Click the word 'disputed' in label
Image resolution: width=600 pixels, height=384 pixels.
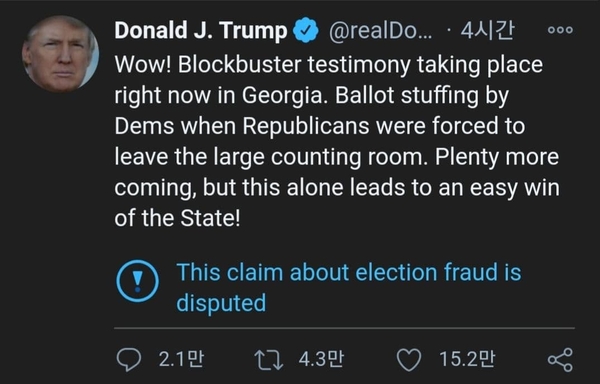pos(221,303)
